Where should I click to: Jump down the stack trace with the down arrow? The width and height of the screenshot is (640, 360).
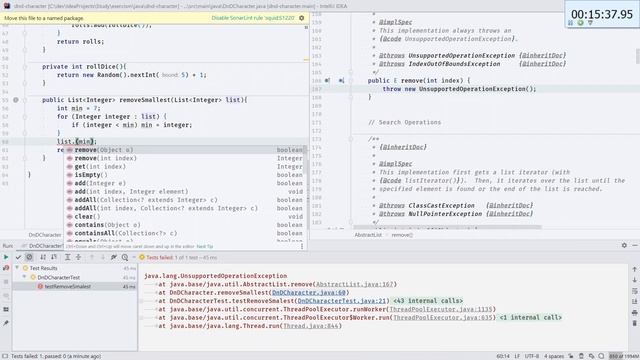coord(634,280)
